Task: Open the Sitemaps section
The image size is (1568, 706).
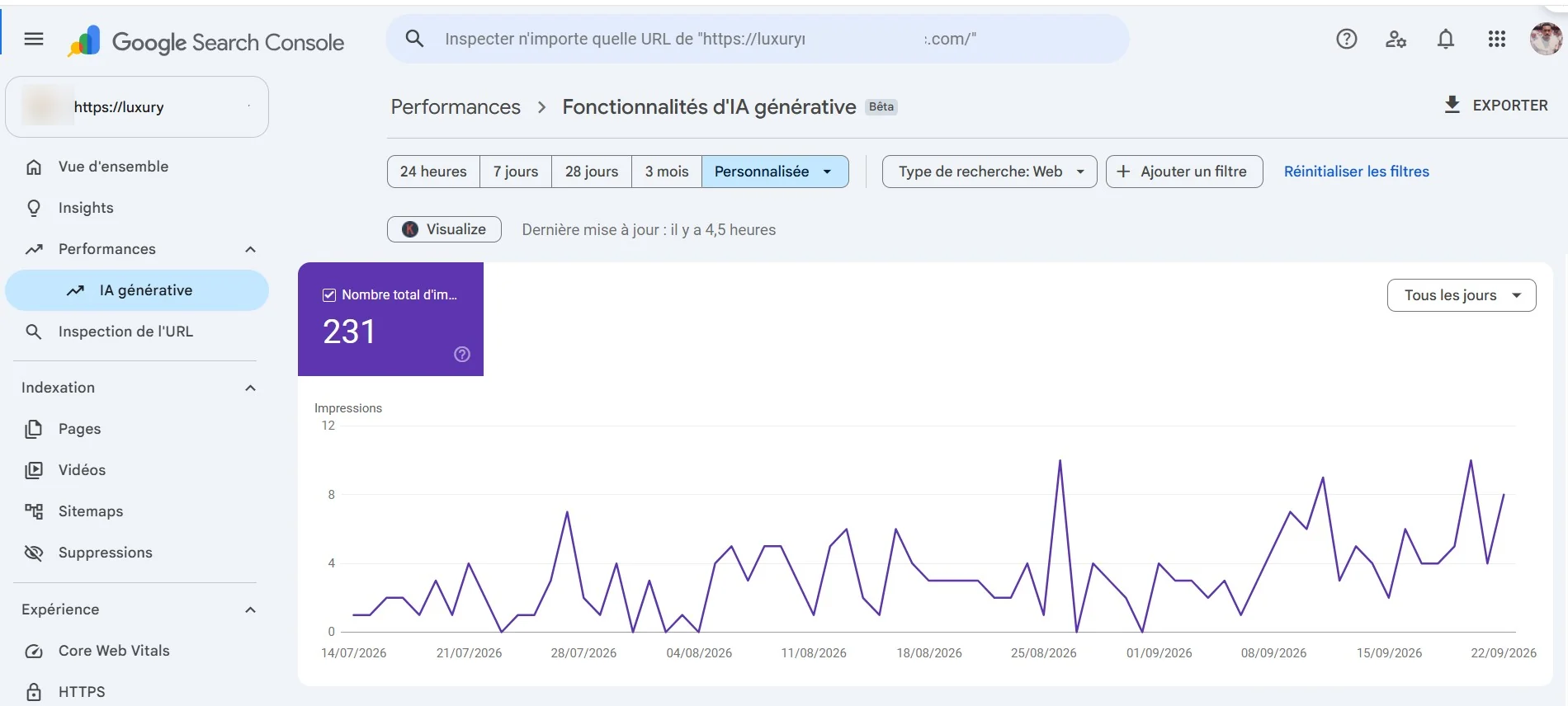Action: click(137, 511)
